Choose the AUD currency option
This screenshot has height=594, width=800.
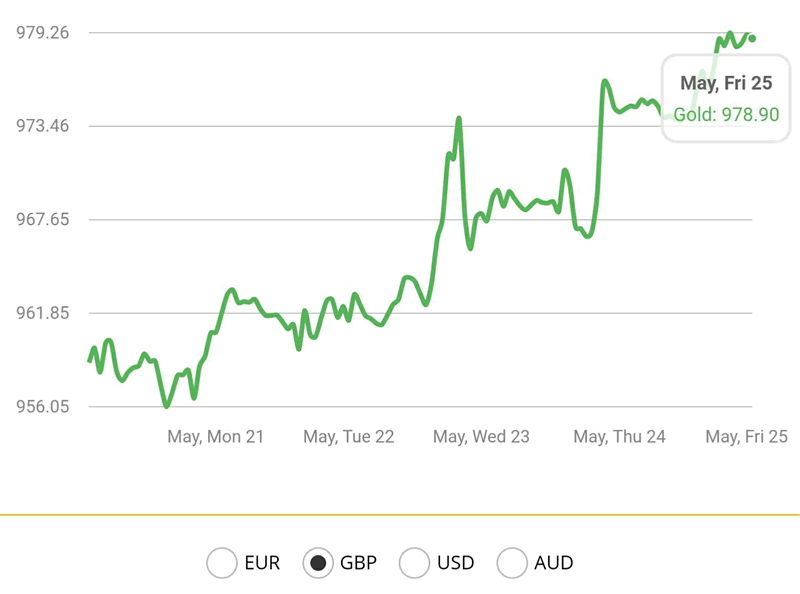(512, 563)
